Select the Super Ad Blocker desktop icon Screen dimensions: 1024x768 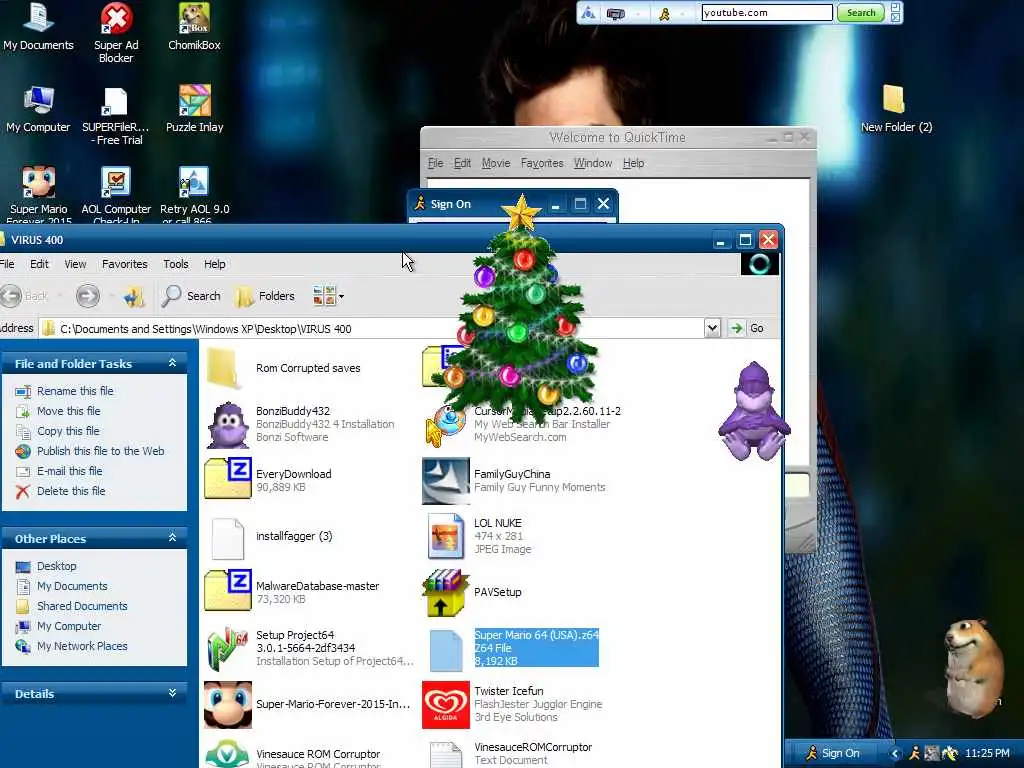[x=116, y=33]
